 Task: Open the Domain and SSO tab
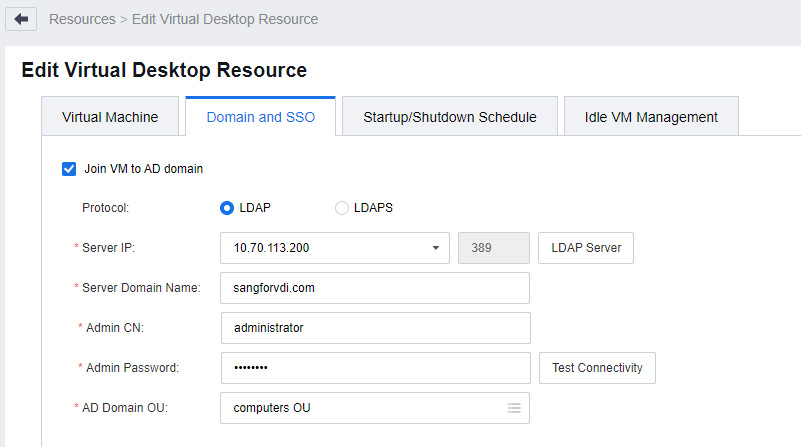point(260,117)
